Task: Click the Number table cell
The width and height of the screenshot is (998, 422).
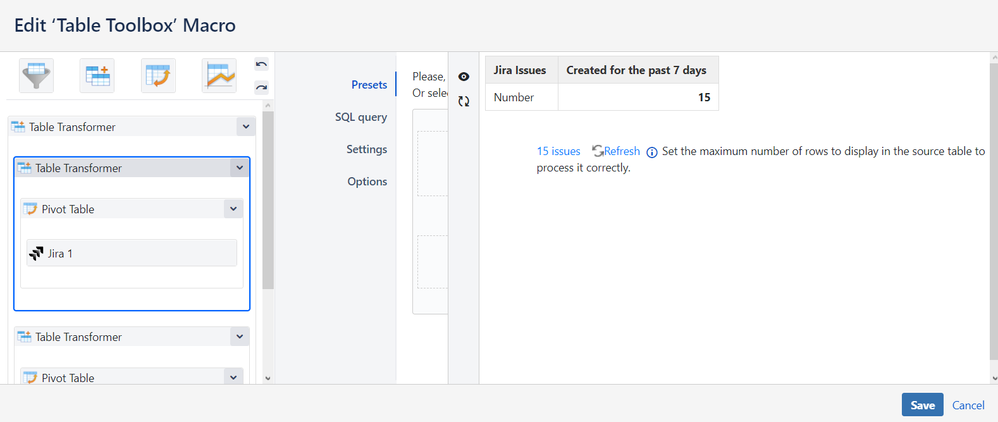Action: 522,97
